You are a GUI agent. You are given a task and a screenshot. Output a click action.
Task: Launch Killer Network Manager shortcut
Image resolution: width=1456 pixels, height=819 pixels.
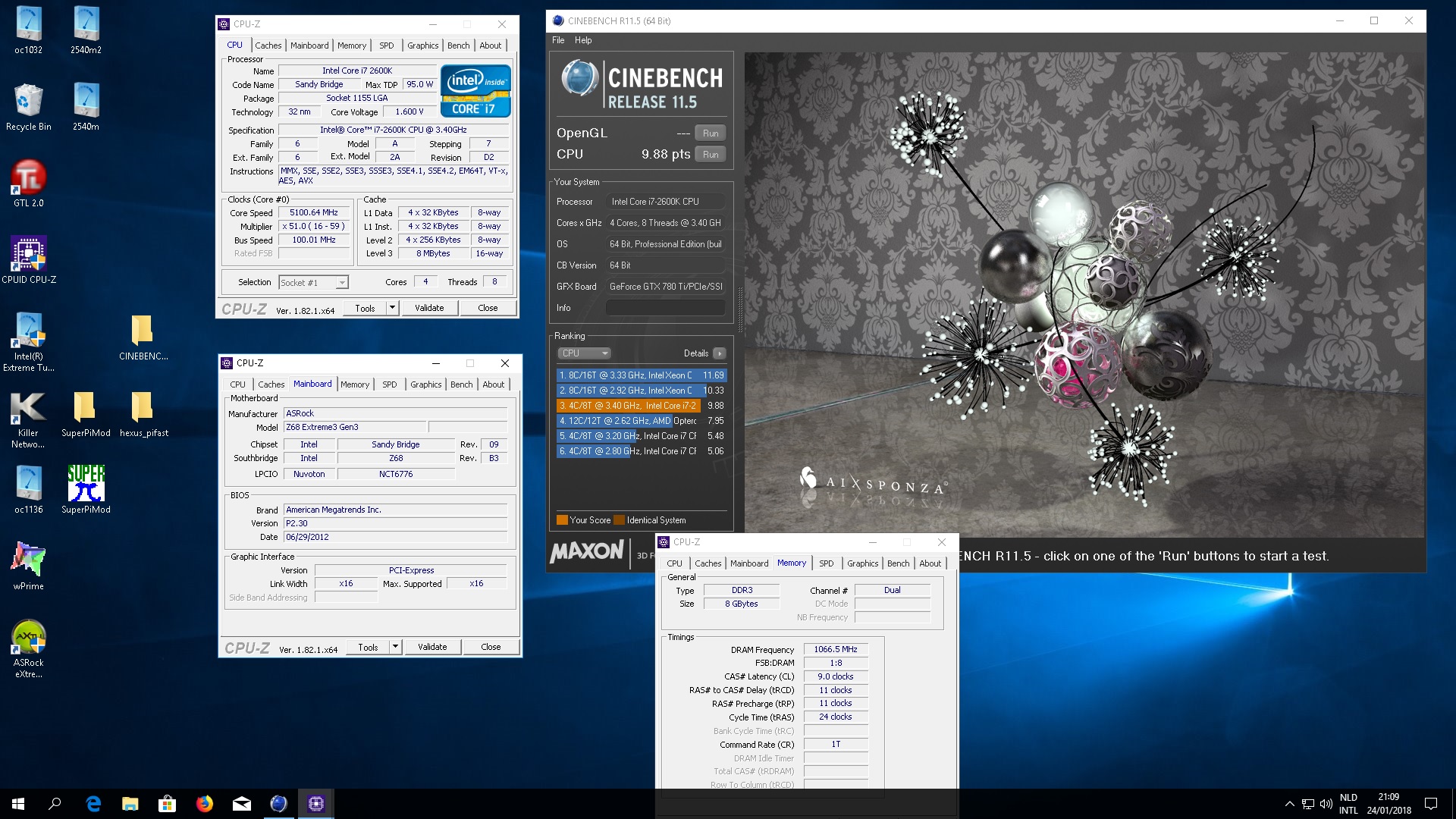click(29, 419)
